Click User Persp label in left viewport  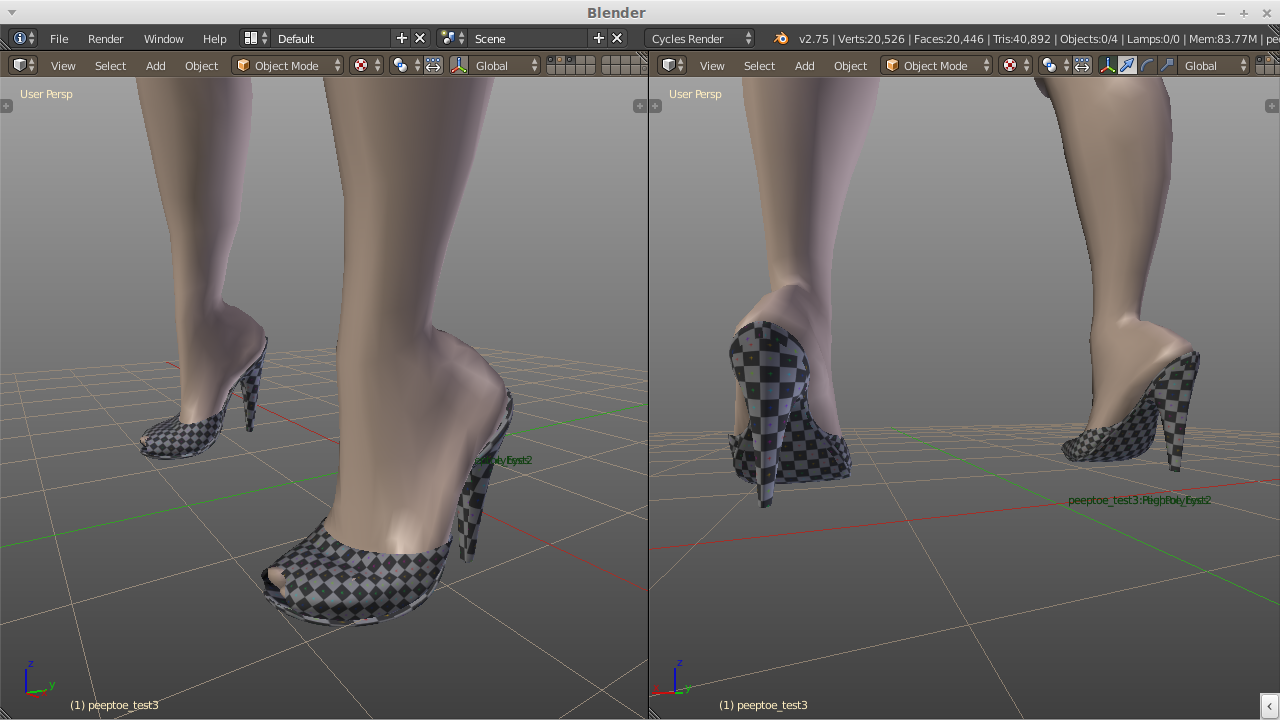(x=46, y=94)
